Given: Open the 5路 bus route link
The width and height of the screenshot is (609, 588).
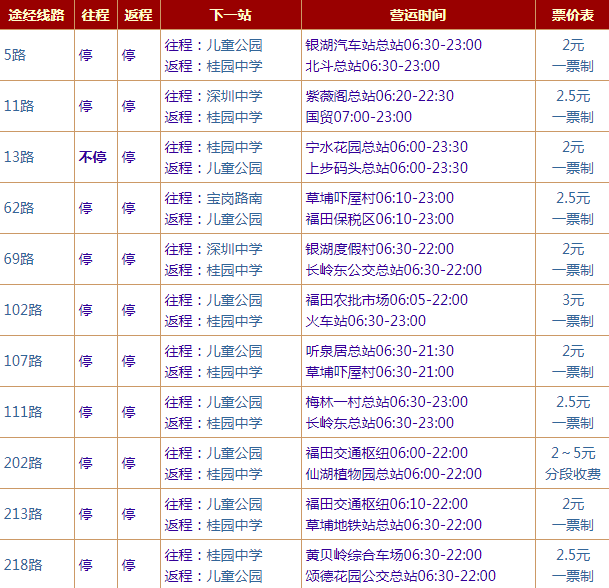Looking at the screenshot, I should coord(15,55).
